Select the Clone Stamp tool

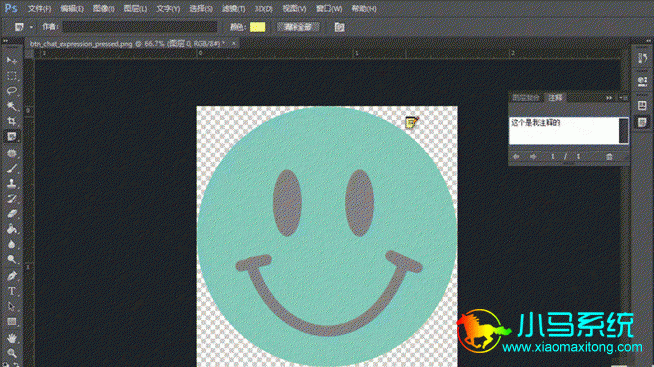12,184
